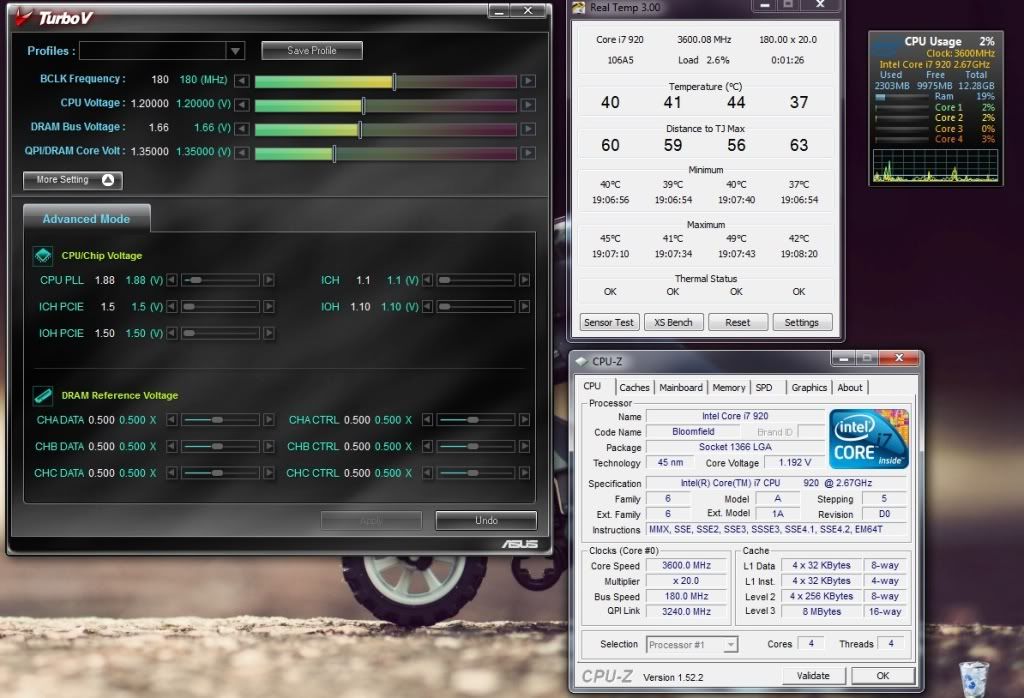Click the TurboV logo icon
Viewport: 1024px width, 698px height.
pyautogui.click(x=24, y=17)
